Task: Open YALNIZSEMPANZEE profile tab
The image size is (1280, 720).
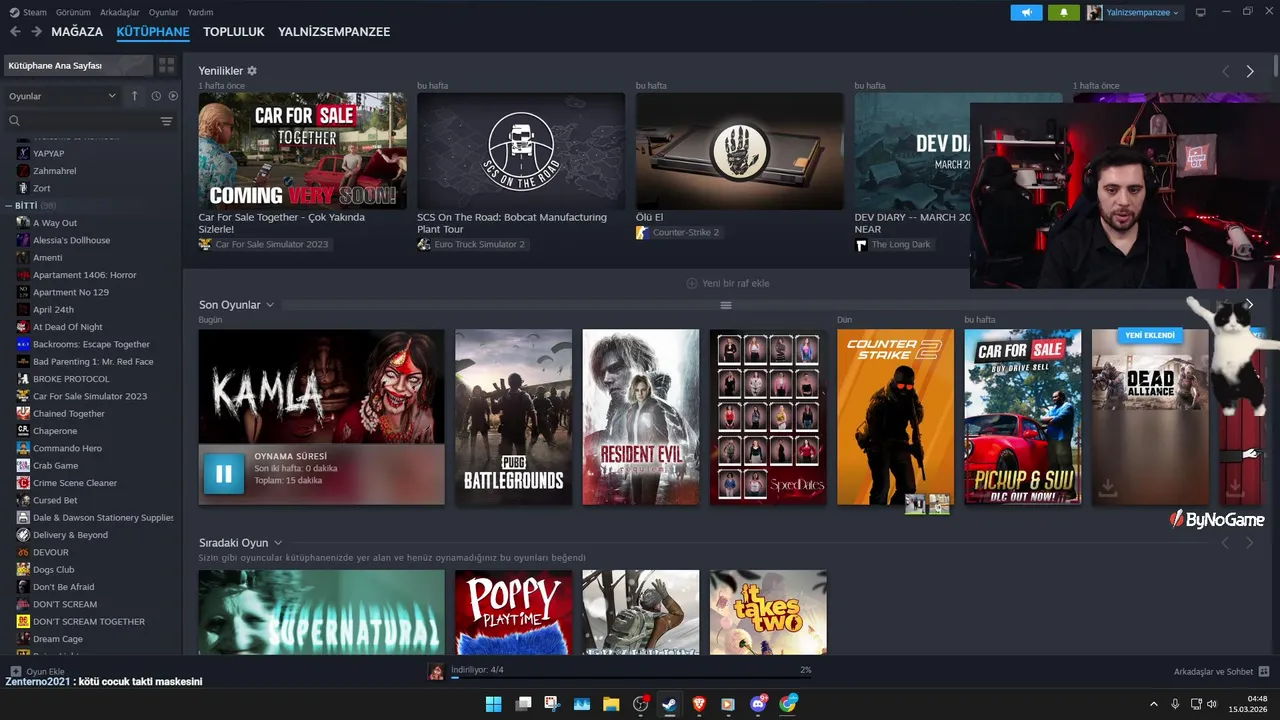Action: tap(334, 32)
